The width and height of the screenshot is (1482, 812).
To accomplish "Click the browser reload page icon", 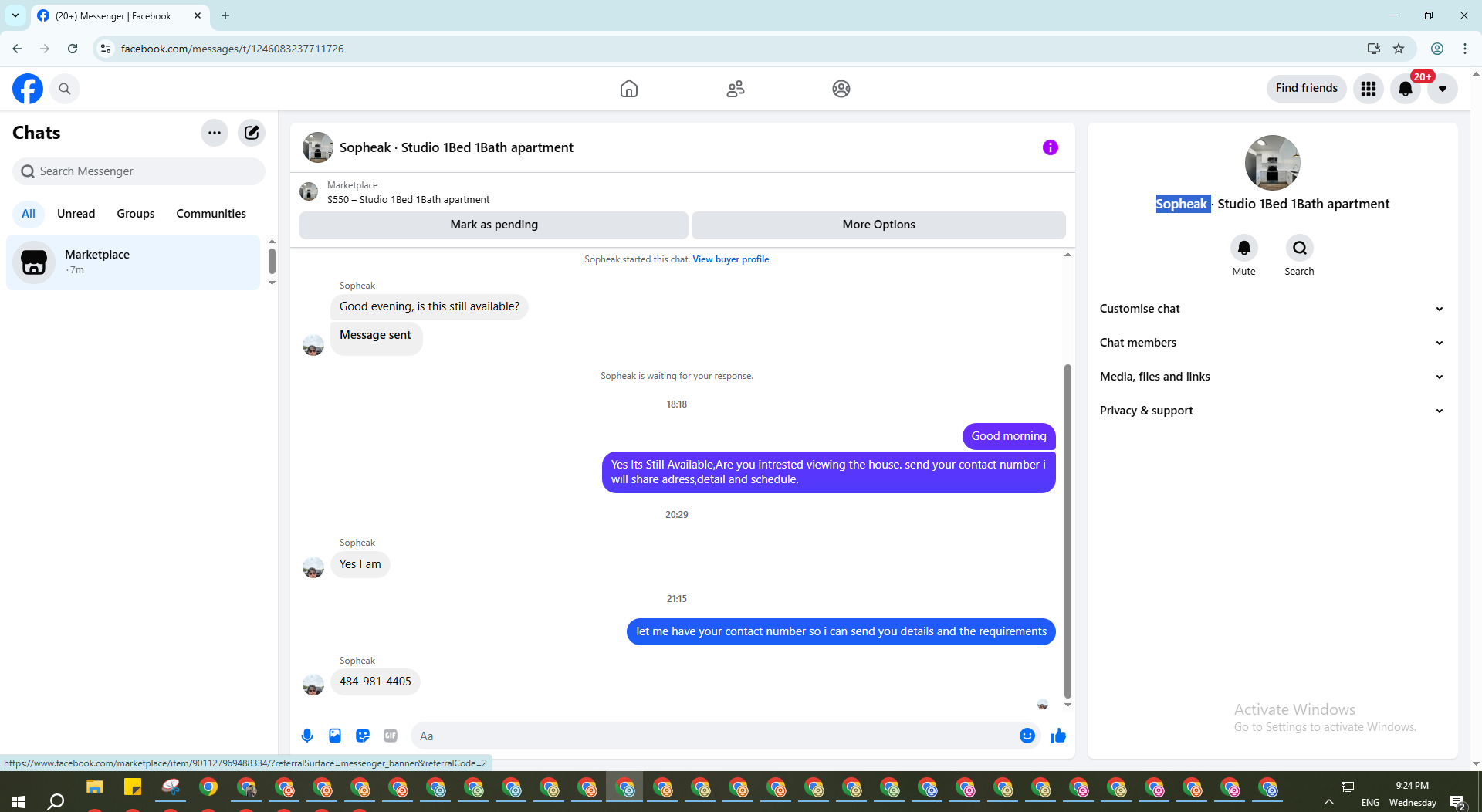I will [73, 49].
